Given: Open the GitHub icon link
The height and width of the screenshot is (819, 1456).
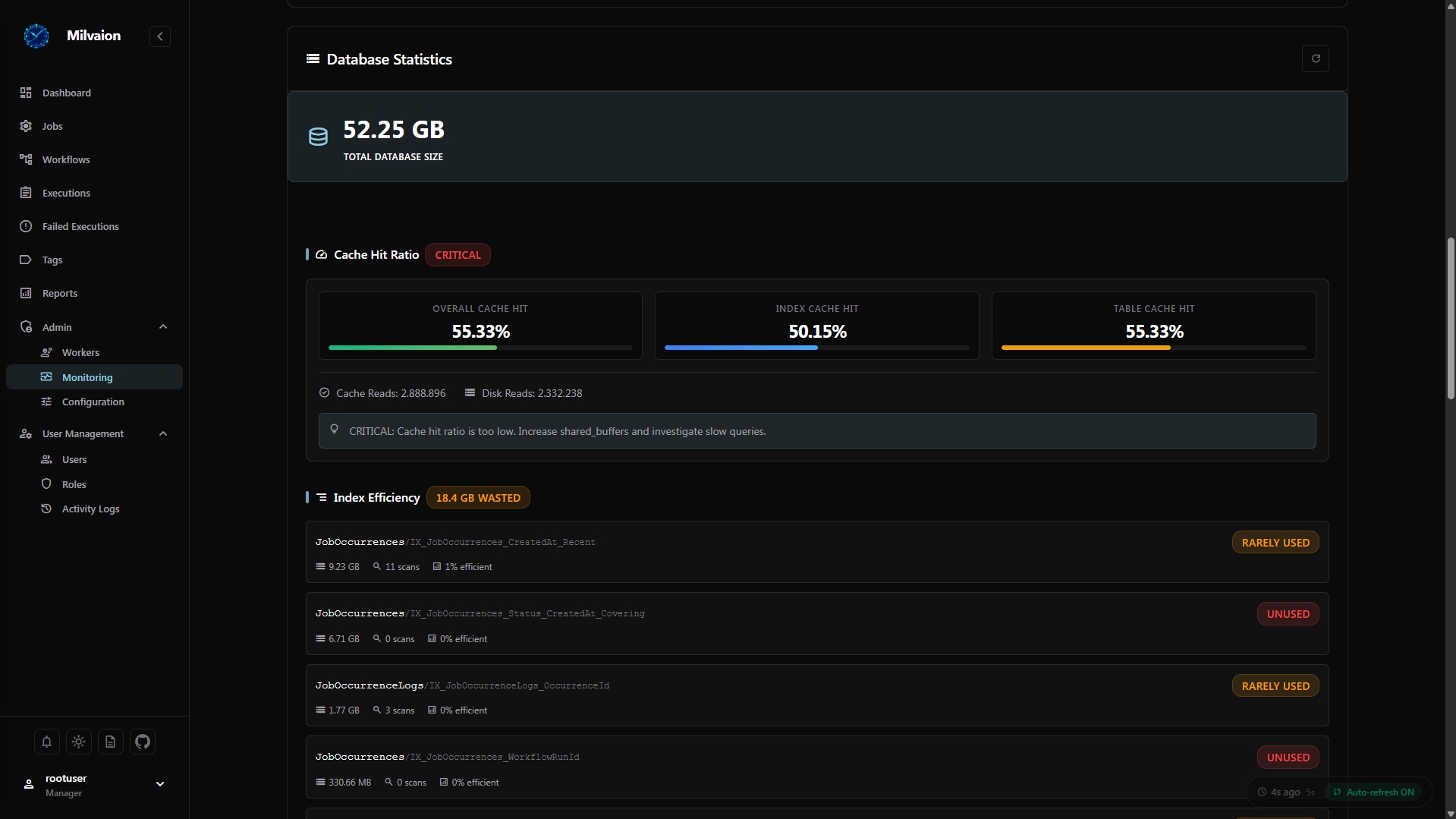Looking at the screenshot, I should [143, 742].
